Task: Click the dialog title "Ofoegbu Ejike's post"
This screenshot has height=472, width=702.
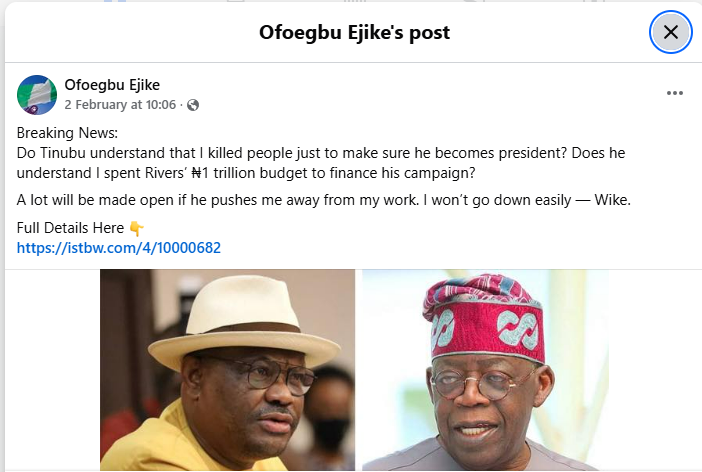Action: coord(354,32)
